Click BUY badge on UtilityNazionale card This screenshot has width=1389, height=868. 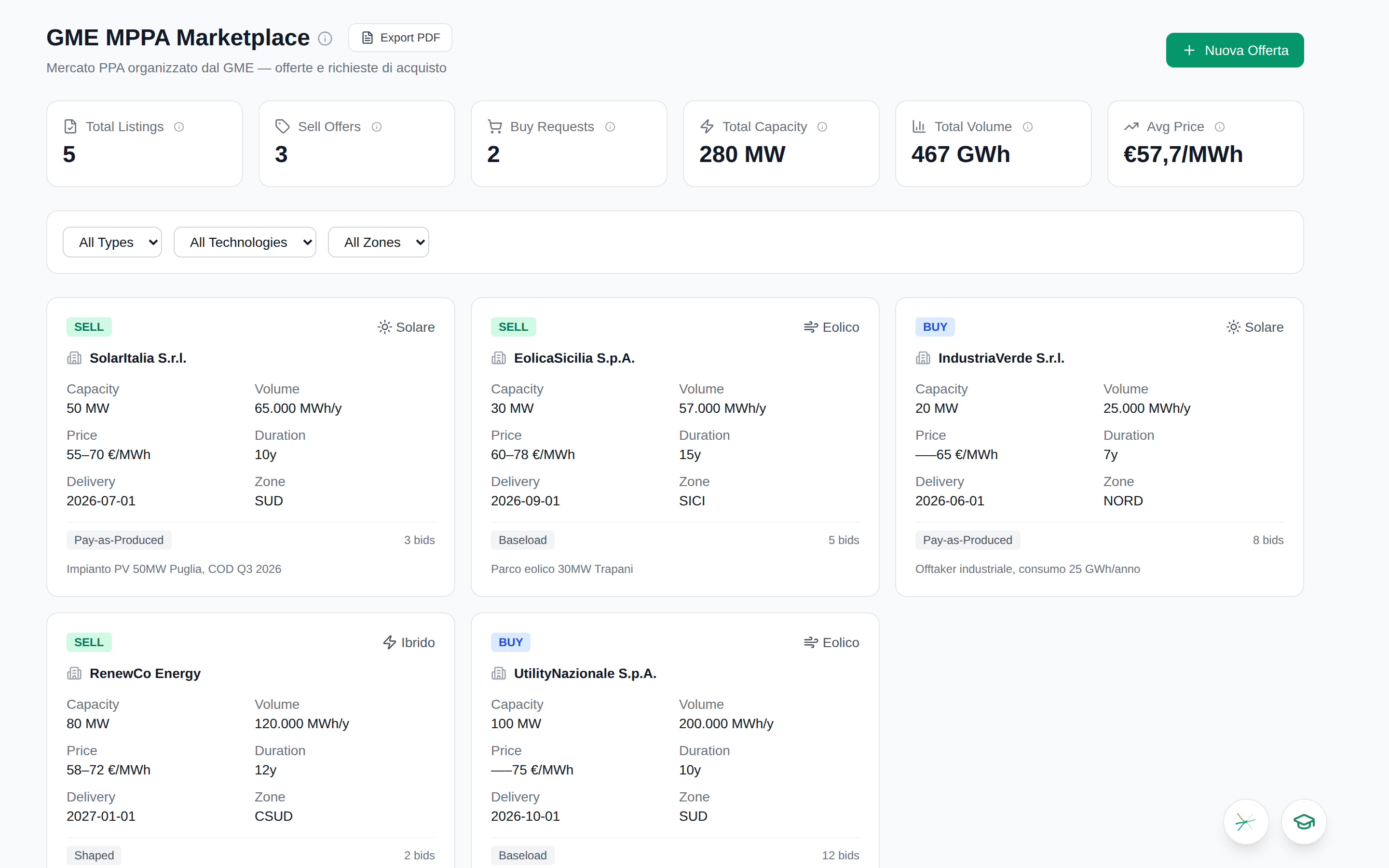511,642
